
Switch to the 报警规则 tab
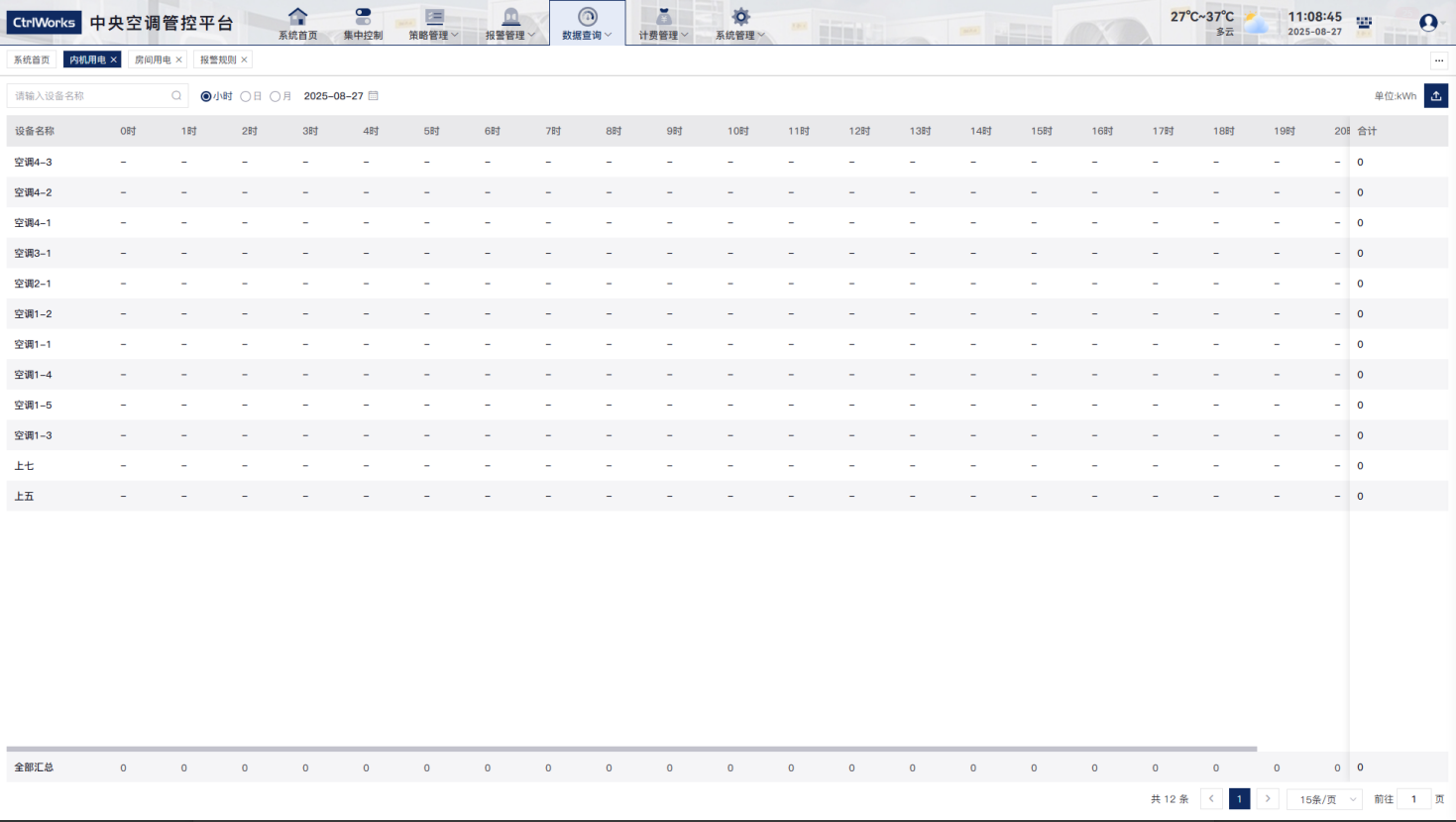click(x=217, y=60)
